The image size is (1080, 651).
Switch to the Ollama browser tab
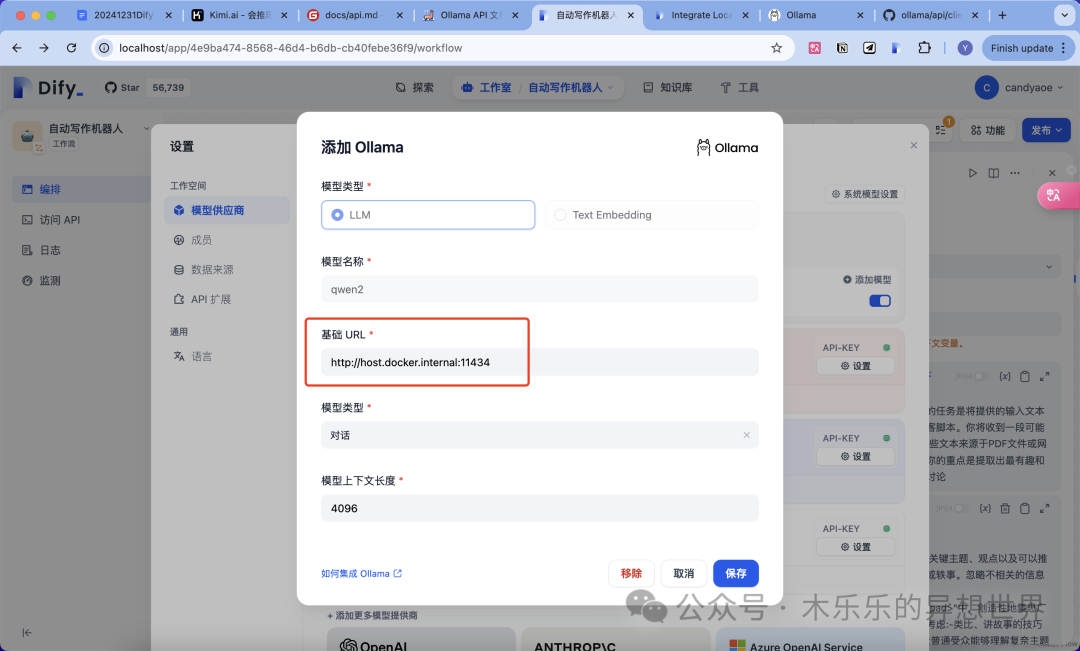pyautogui.click(x=816, y=14)
